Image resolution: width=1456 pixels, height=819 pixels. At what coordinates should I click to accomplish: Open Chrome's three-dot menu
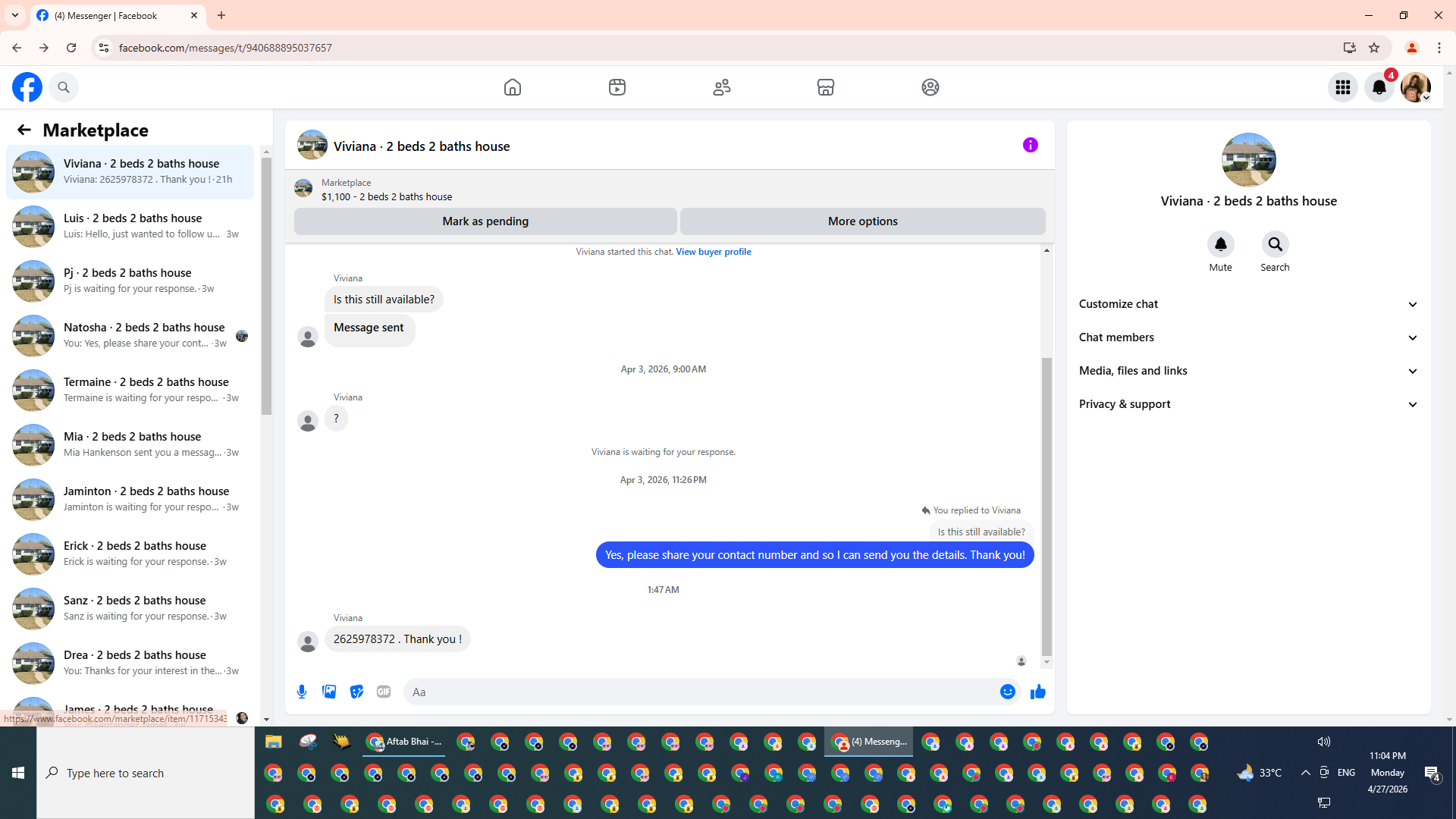point(1439,48)
